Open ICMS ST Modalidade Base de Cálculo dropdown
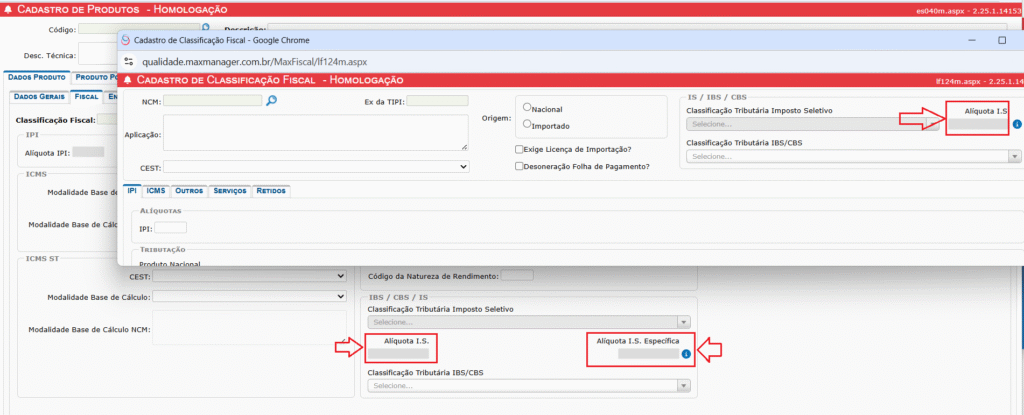The width and height of the screenshot is (1024, 415). tap(249, 296)
